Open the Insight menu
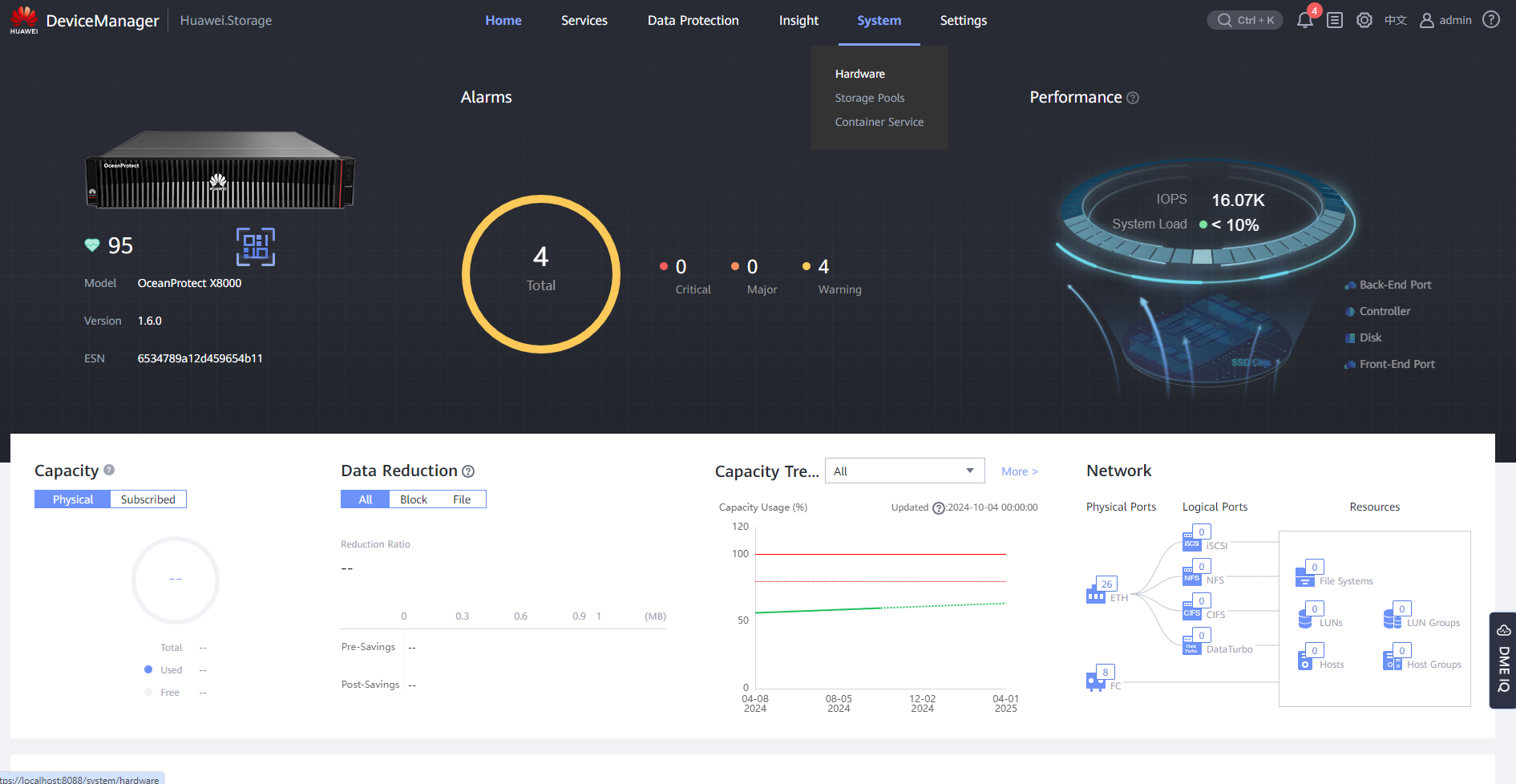 pyautogui.click(x=799, y=20)
